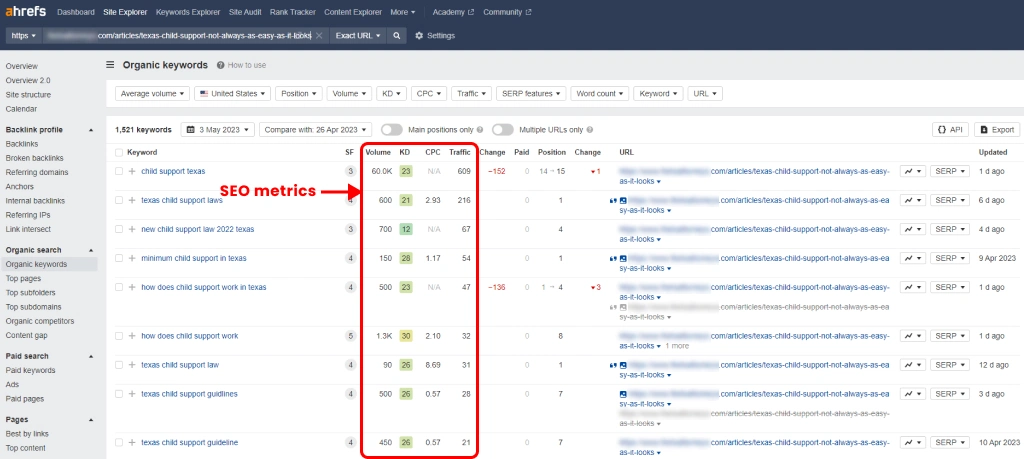Click the search magnifier button

pyautogui.click(x=396, y=36)
